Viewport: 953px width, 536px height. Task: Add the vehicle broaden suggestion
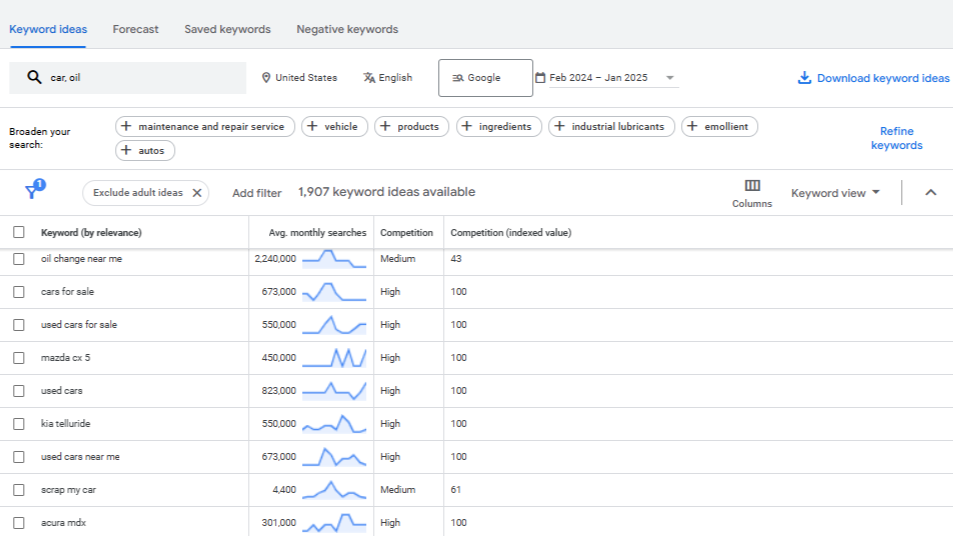[x=334, y=126]
